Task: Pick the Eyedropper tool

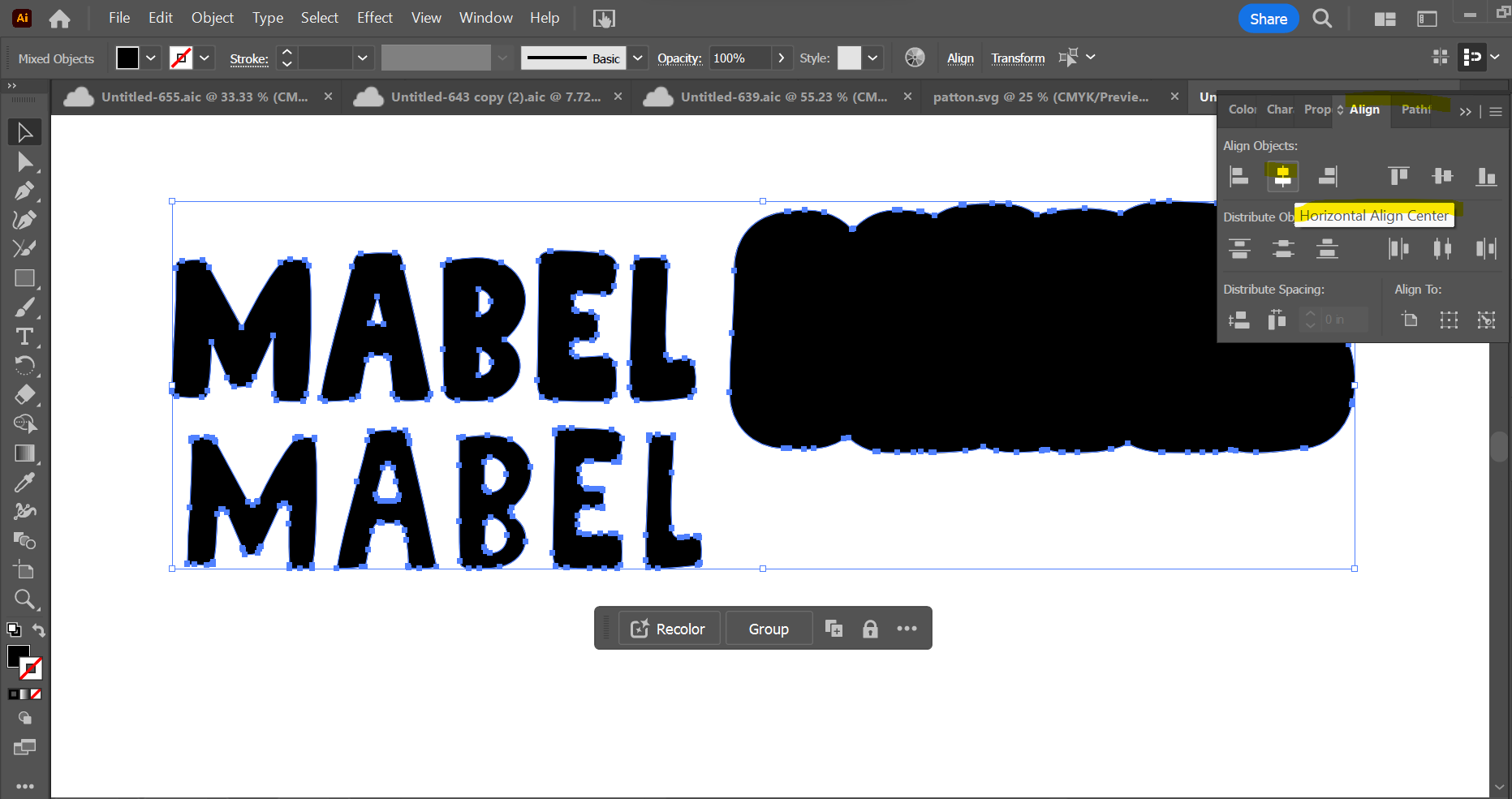Action: (x=24, y=483)
